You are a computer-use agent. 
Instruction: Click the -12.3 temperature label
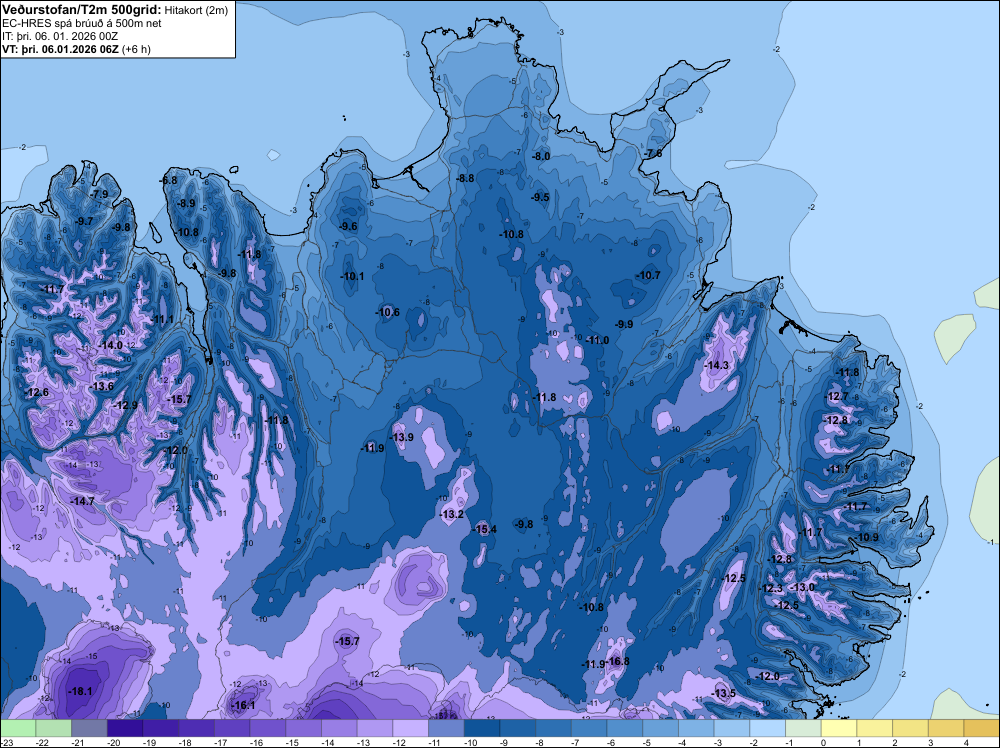tap(770, 589)
